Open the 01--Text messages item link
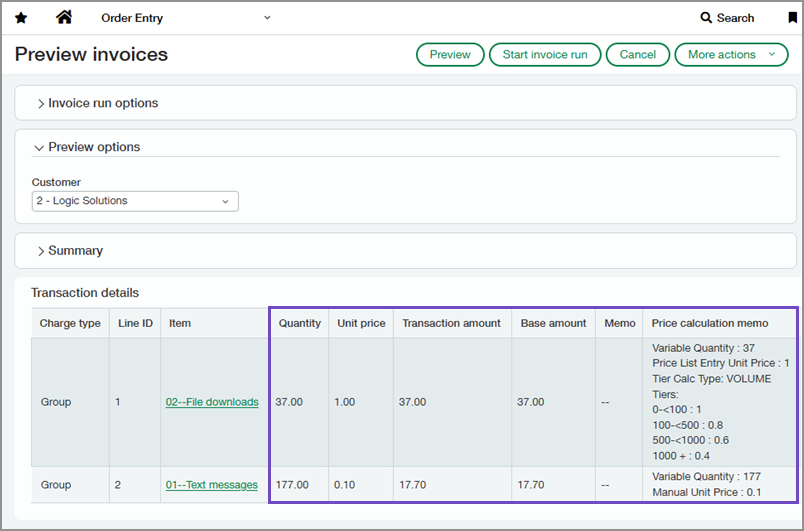Image resolution: width=804 pixels, height=531 pixels. tap(211, 485)
